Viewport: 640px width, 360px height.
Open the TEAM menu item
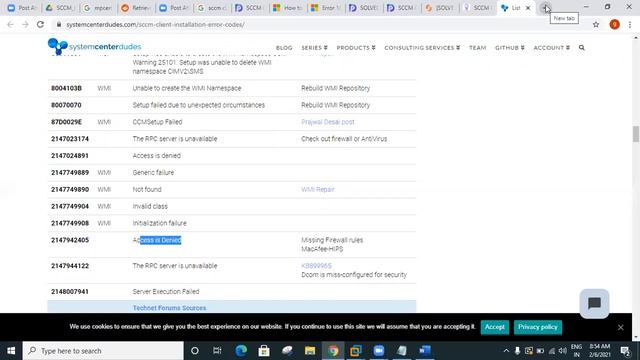click(478, 48)
